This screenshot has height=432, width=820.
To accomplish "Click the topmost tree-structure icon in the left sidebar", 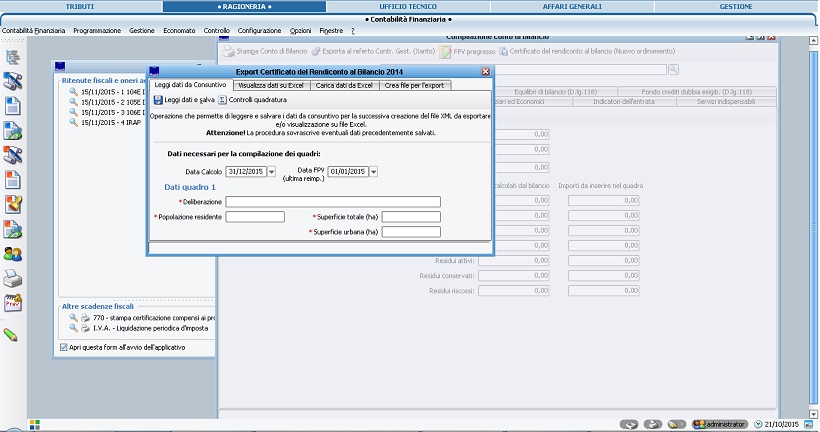I will [13, 58].
